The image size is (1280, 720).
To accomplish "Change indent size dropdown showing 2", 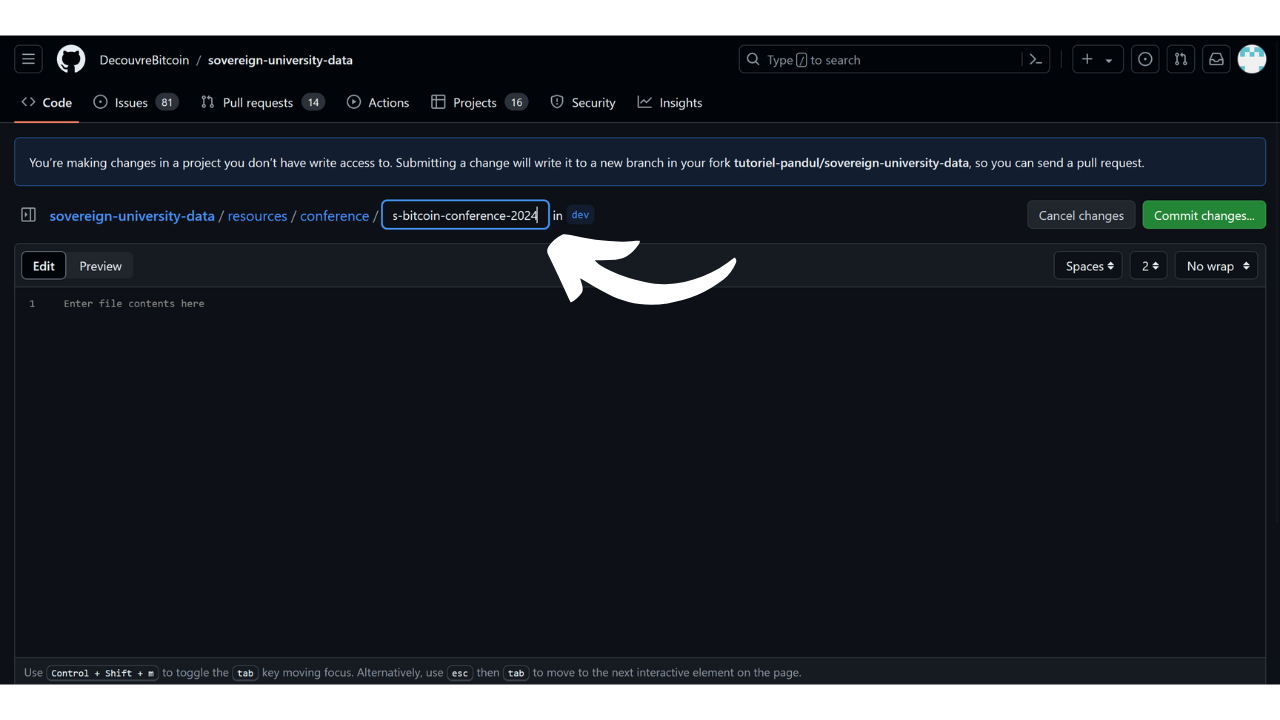I will coord(1149,266).
